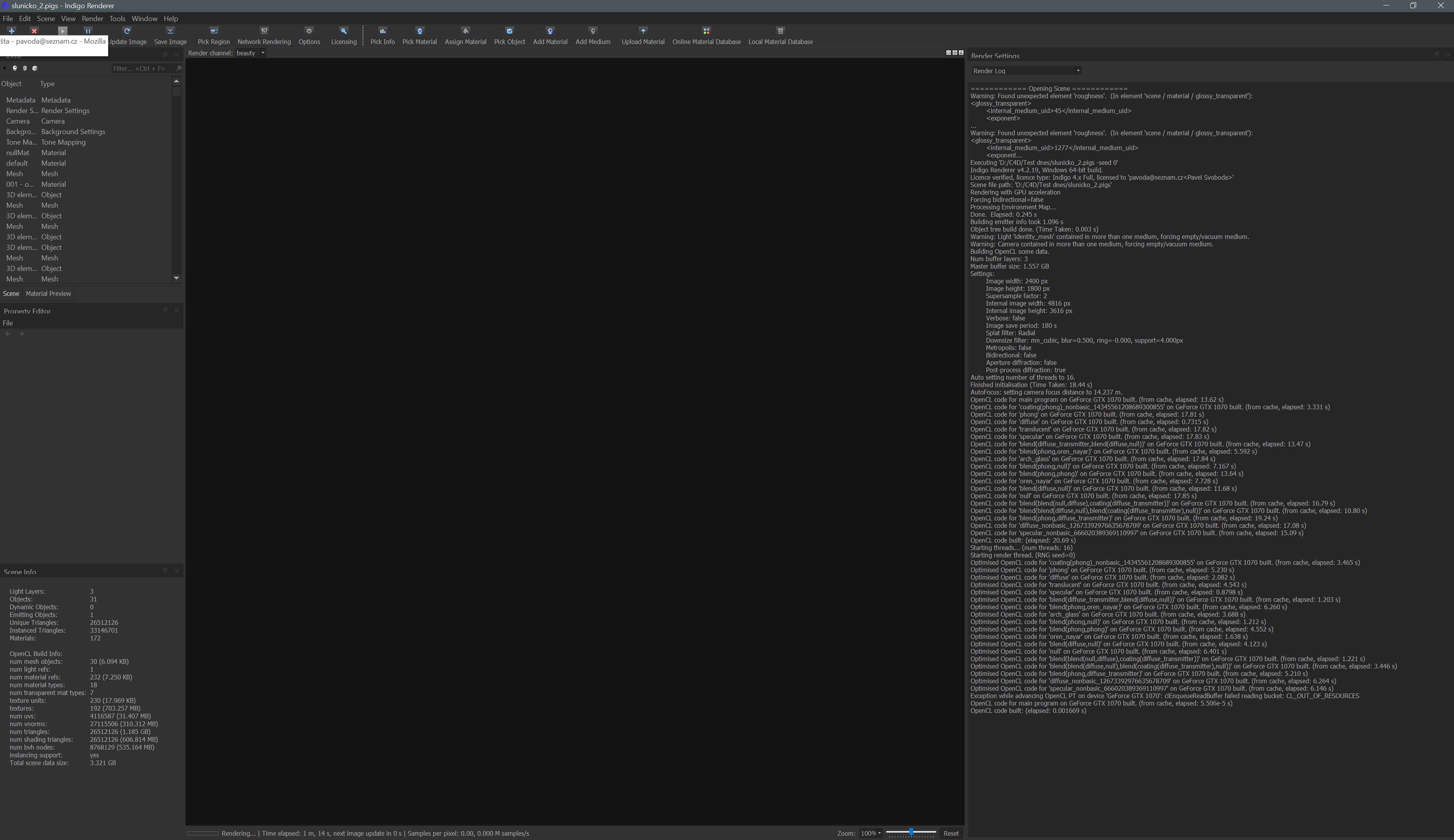Select the Metadata row
The height and width of the screenshot is (840, 1454).
point(87,101)
